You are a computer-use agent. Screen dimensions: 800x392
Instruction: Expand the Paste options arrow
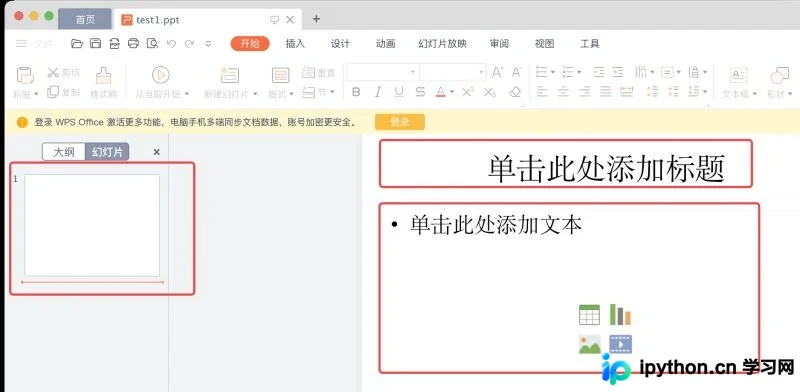(x=36, y=94)
